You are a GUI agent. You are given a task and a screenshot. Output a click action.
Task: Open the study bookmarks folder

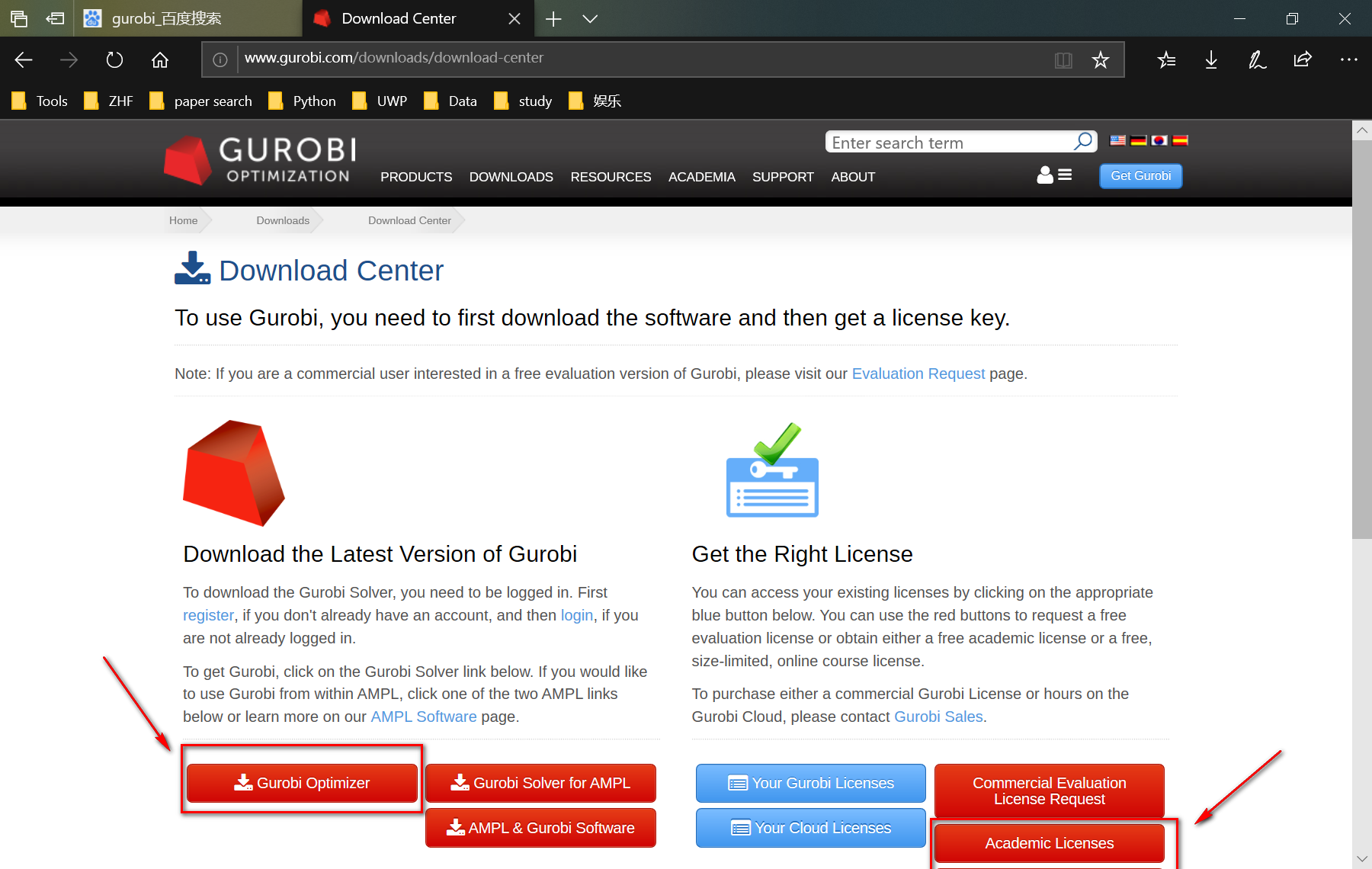coord(523,101)
